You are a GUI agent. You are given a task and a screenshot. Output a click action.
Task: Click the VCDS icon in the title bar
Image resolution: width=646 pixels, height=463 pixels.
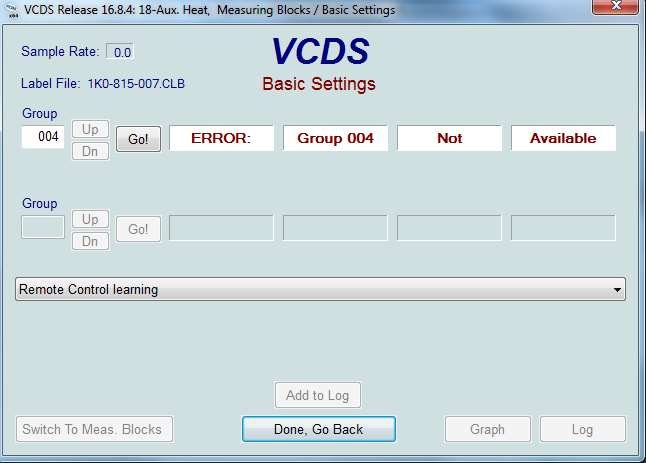pos(12,10)
